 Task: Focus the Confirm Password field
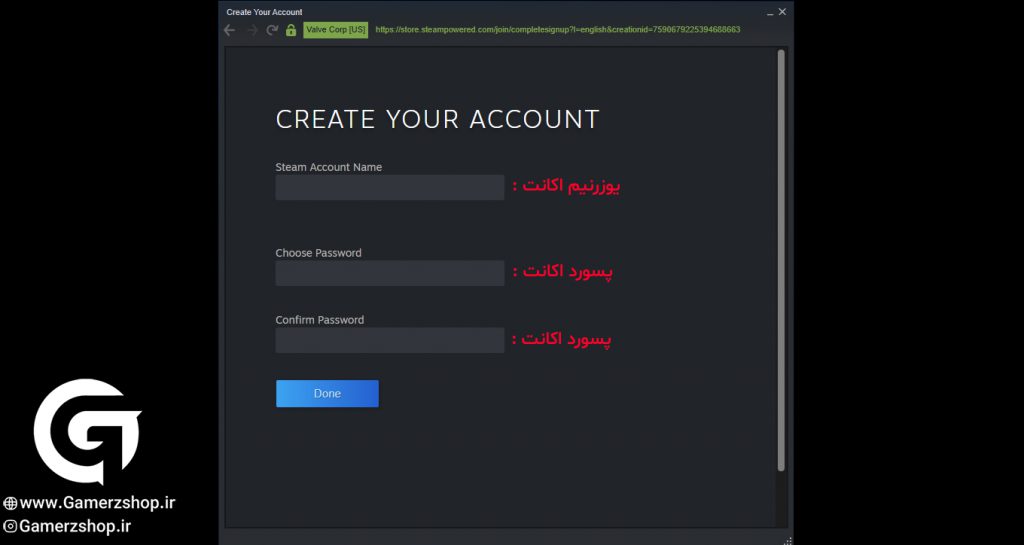tap(390, 340)
